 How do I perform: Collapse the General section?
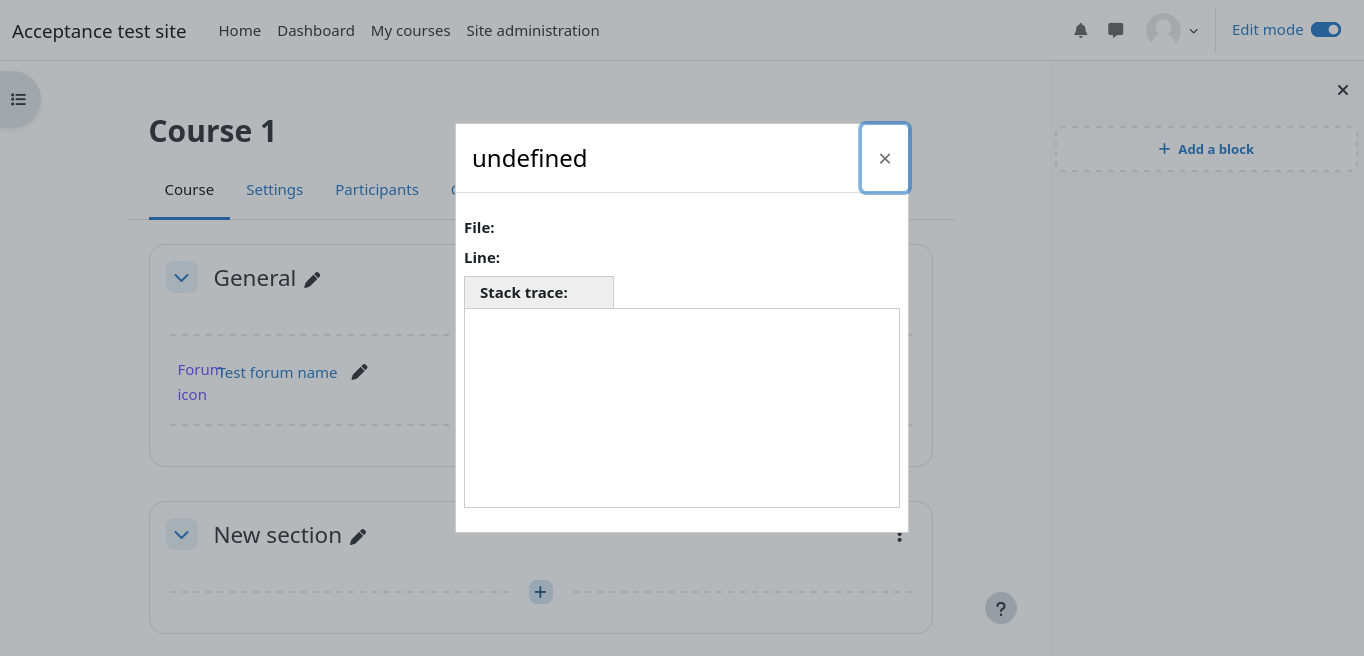(x=182, y=278)
